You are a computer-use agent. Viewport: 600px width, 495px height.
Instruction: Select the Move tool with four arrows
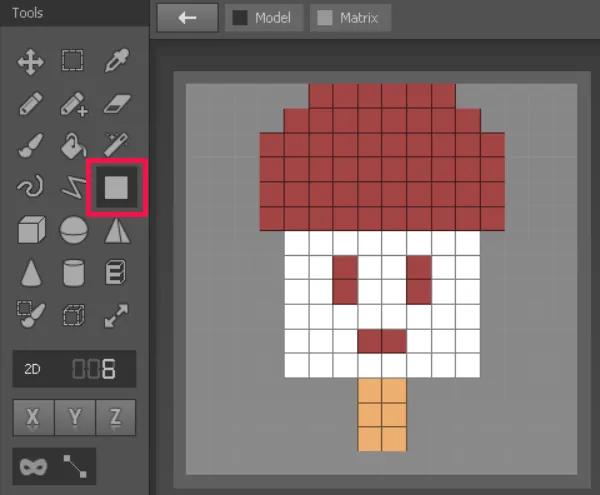point(31,61)
